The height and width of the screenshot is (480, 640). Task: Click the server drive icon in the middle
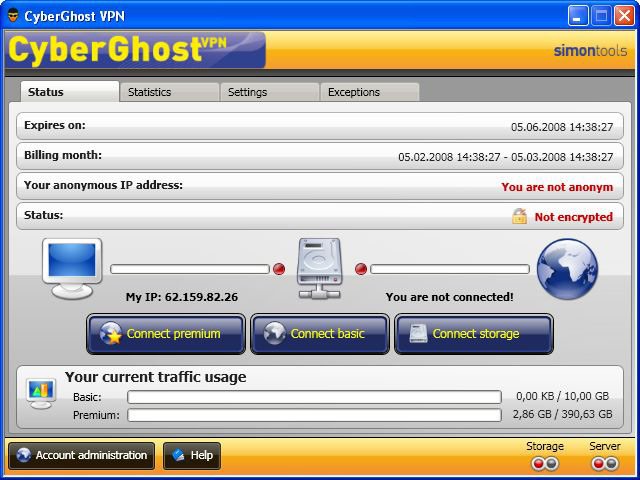pos(319,268)
